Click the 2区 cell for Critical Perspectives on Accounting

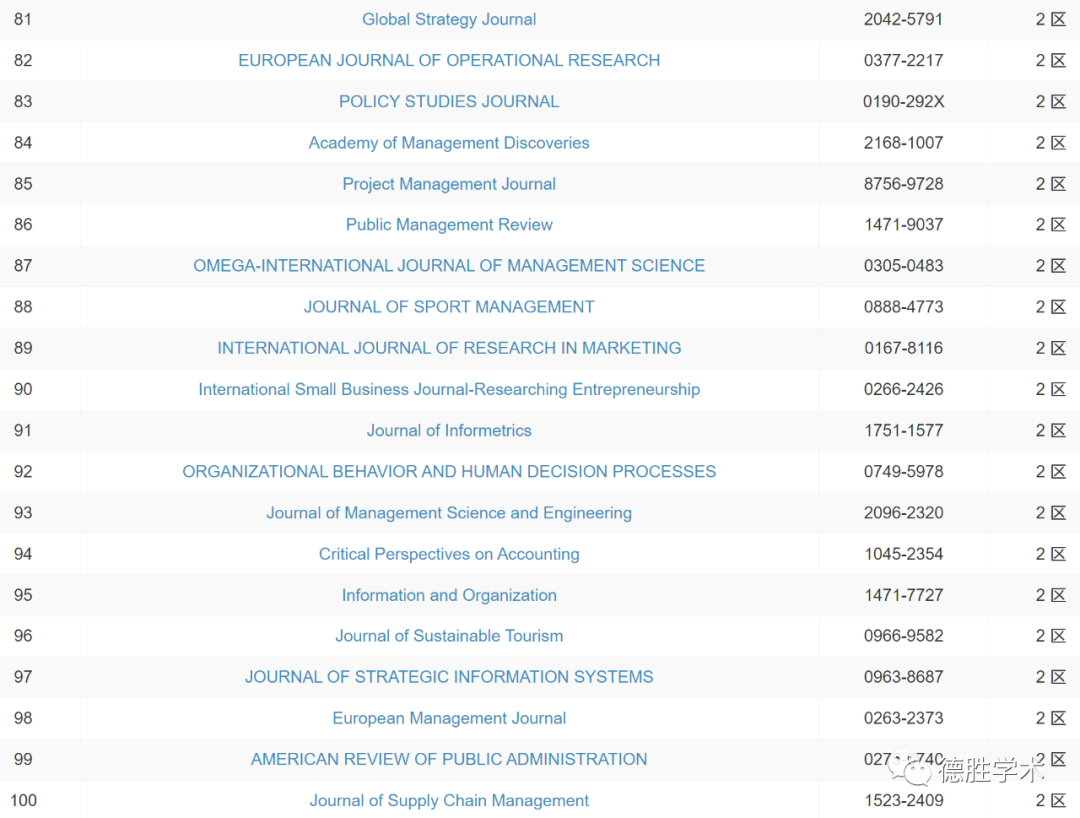pos(1050,554)
